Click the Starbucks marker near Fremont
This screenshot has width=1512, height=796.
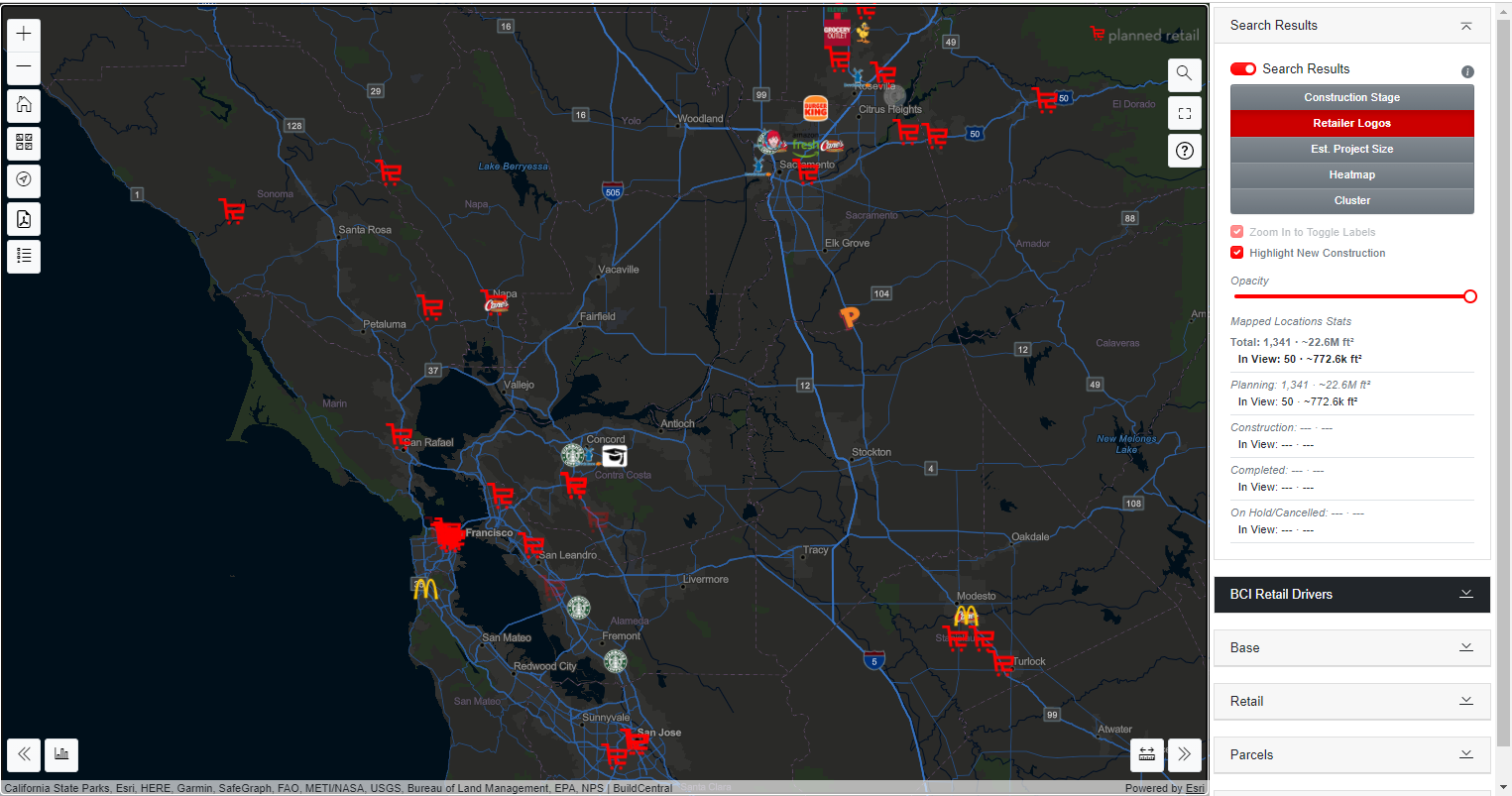616,660
